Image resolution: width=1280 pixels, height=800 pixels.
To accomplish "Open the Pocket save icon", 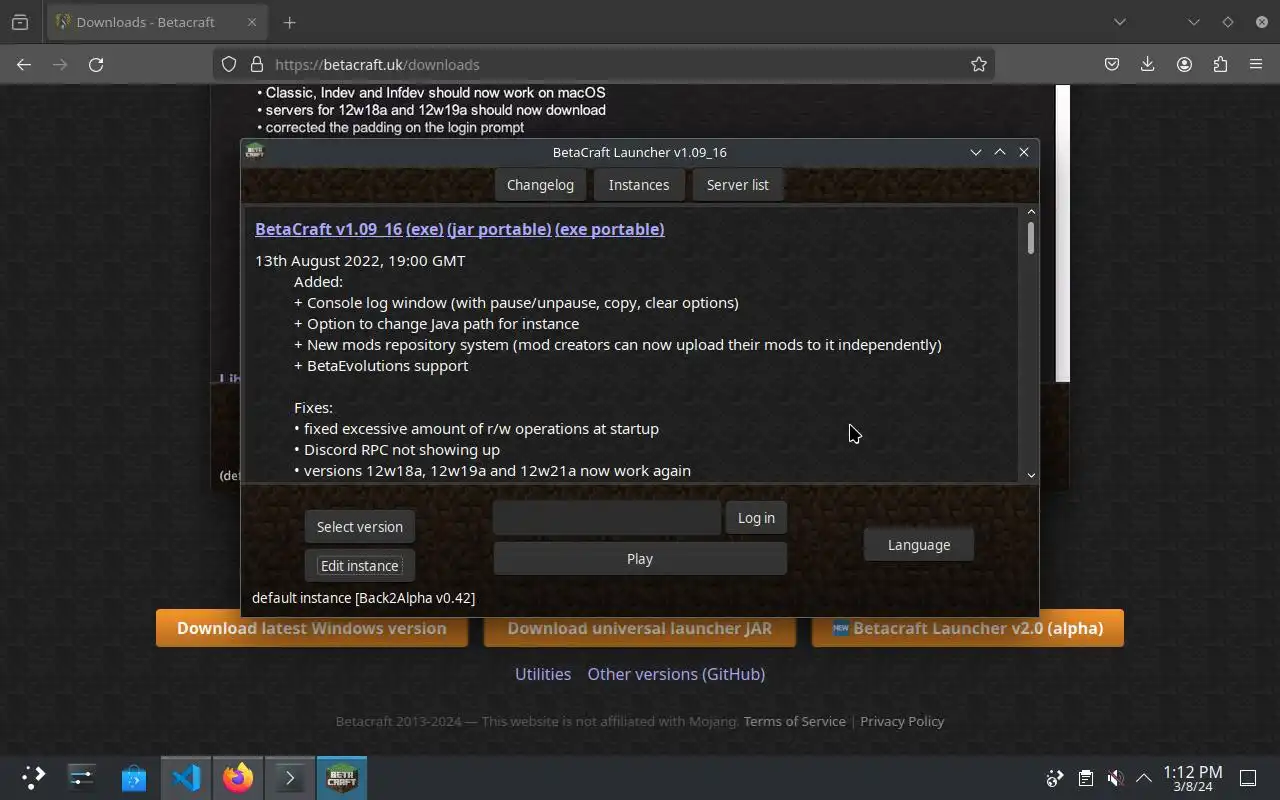I will [1111, 64].
